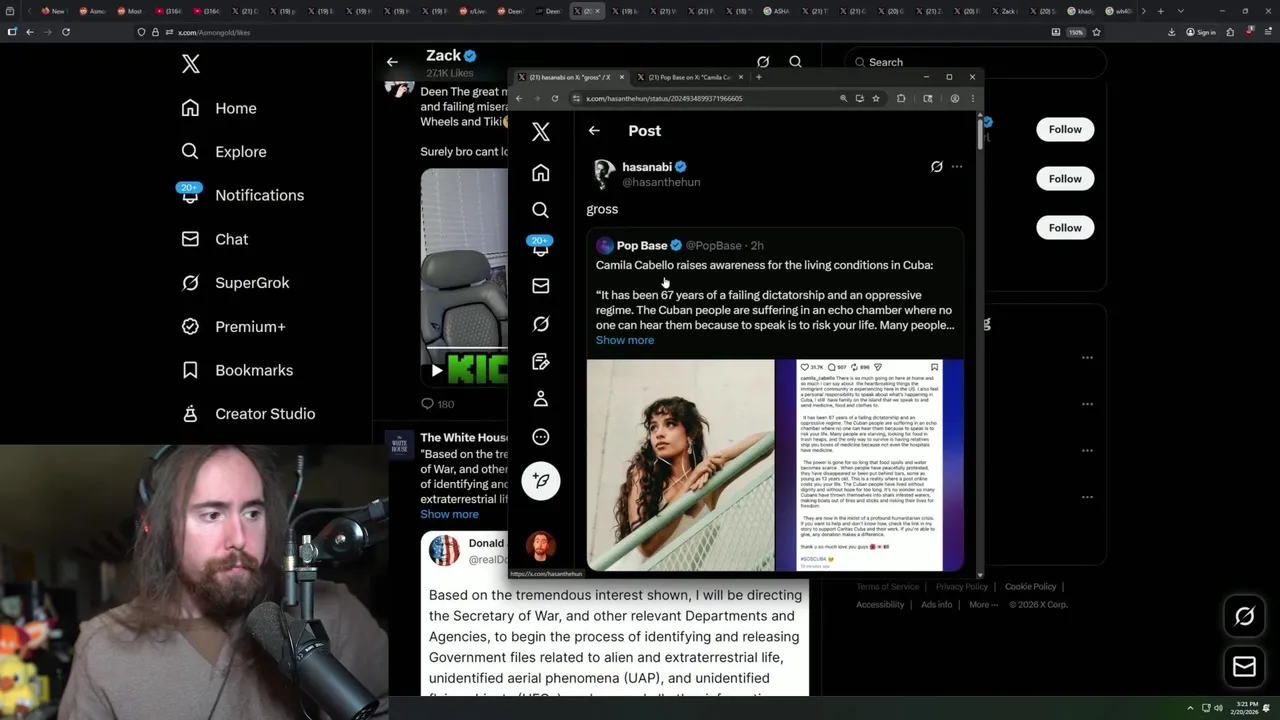Click zoom magnifier in popup address bar
This screenshot has width=1280, height=720.
pos(843,98)
